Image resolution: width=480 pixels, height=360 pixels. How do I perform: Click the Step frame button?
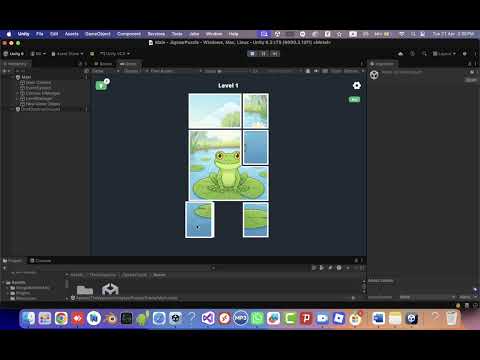tap(275, 54)
